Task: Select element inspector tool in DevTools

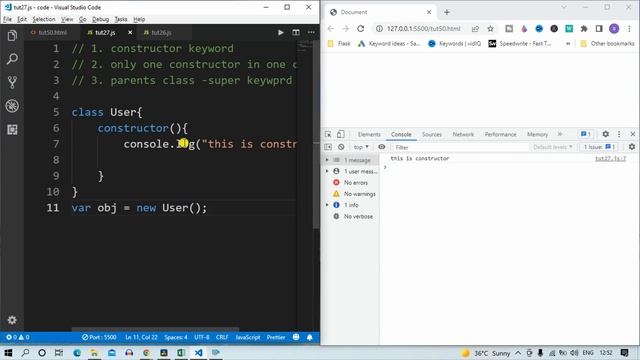Action: [x=328, y=134]
